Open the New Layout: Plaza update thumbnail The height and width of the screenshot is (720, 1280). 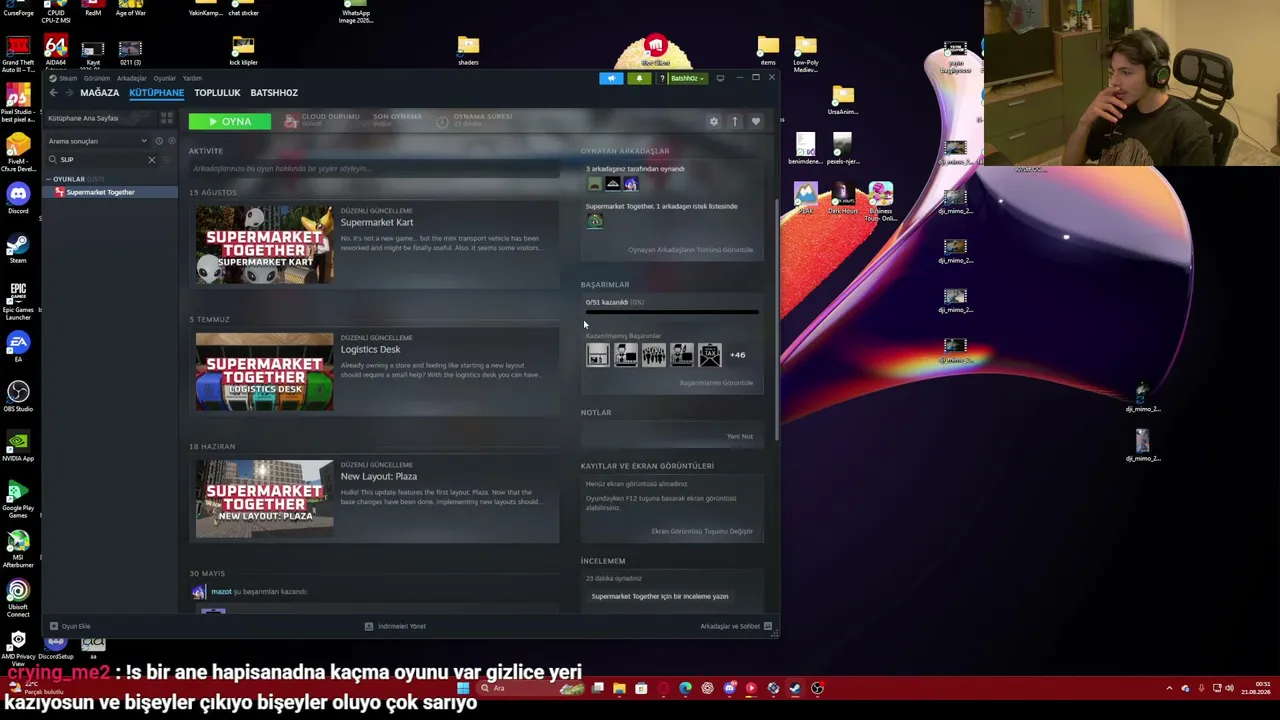[x=264, y=498]
